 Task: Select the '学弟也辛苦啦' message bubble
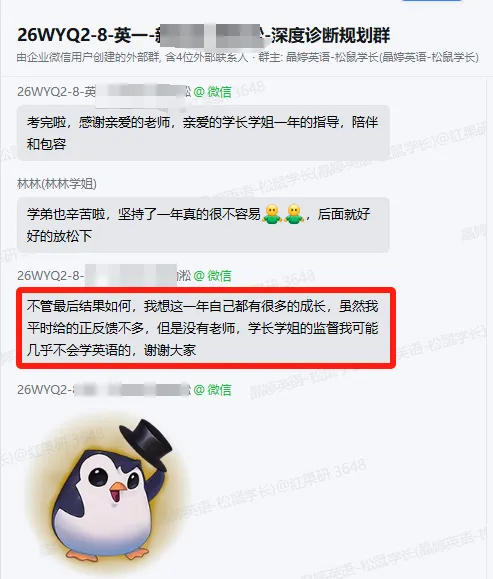click(x=203, y=225)
